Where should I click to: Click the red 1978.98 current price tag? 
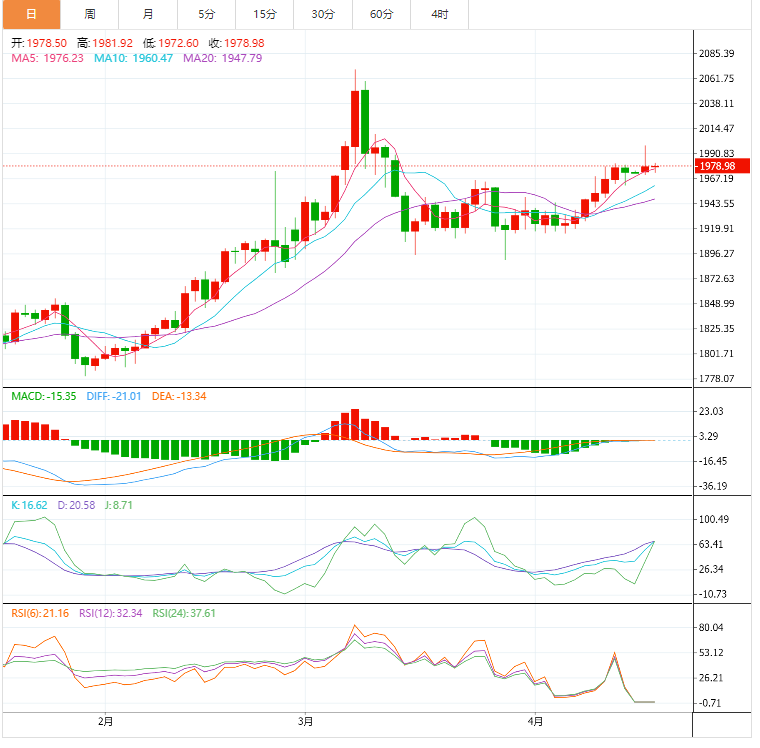(722, 166)
